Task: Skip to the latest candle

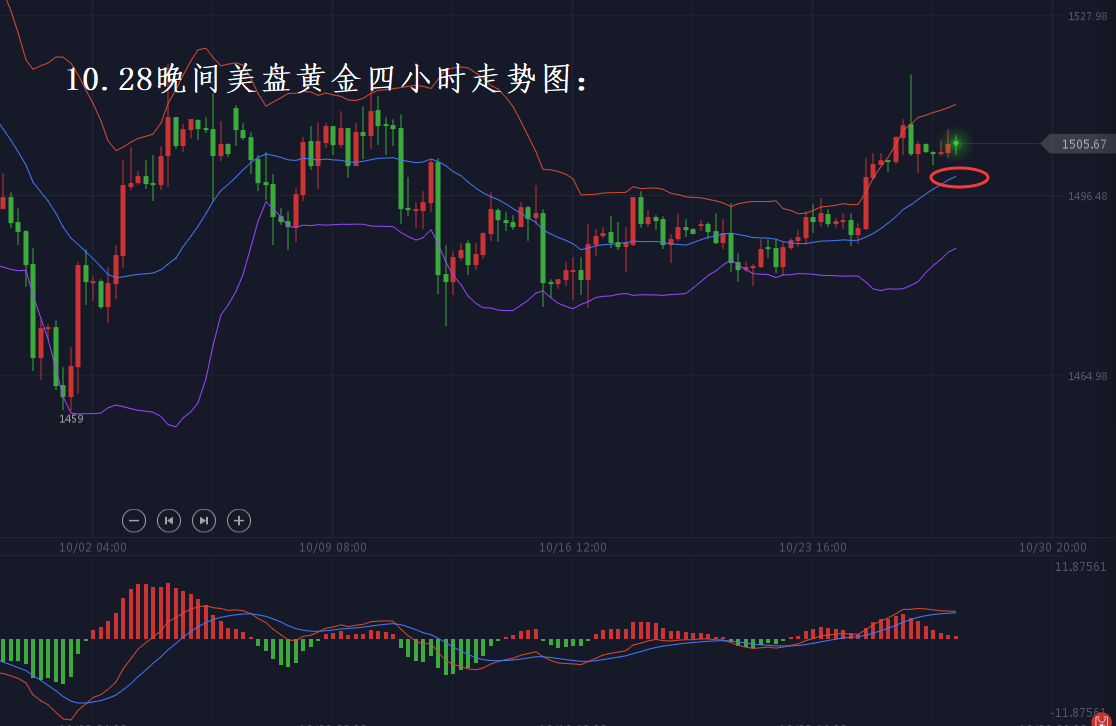Action: pyautogui.click(x=204, y=520)
